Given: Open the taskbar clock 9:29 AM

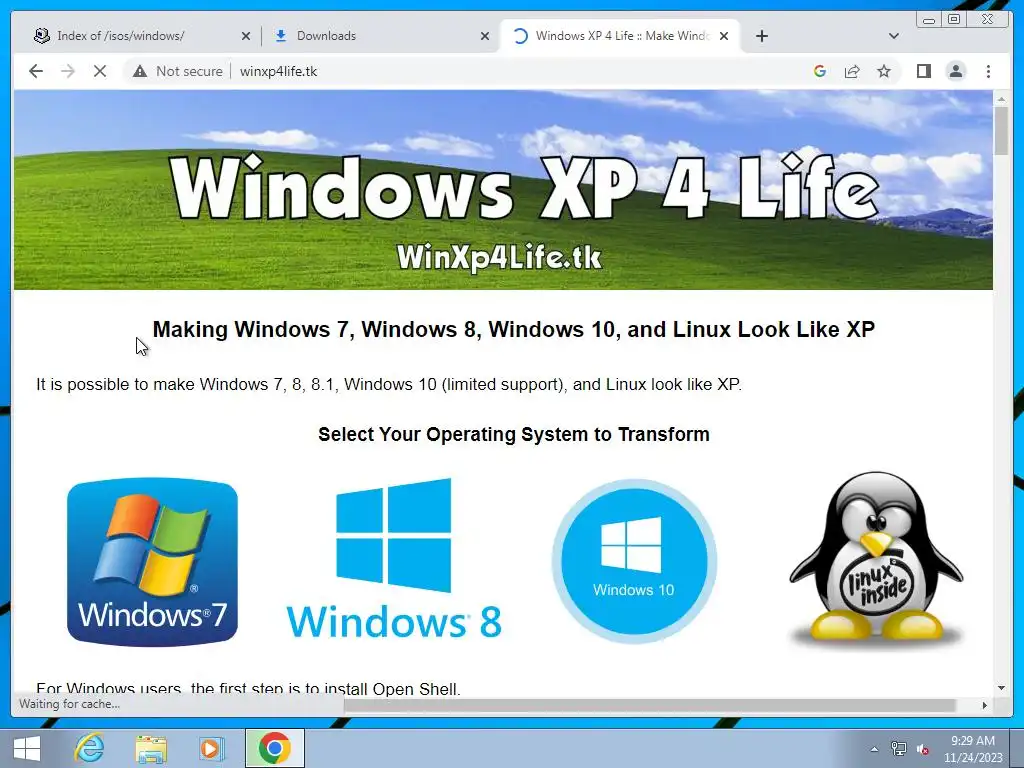Looking at the screenshot, I should pyautogui.click(x=972, y=748).
